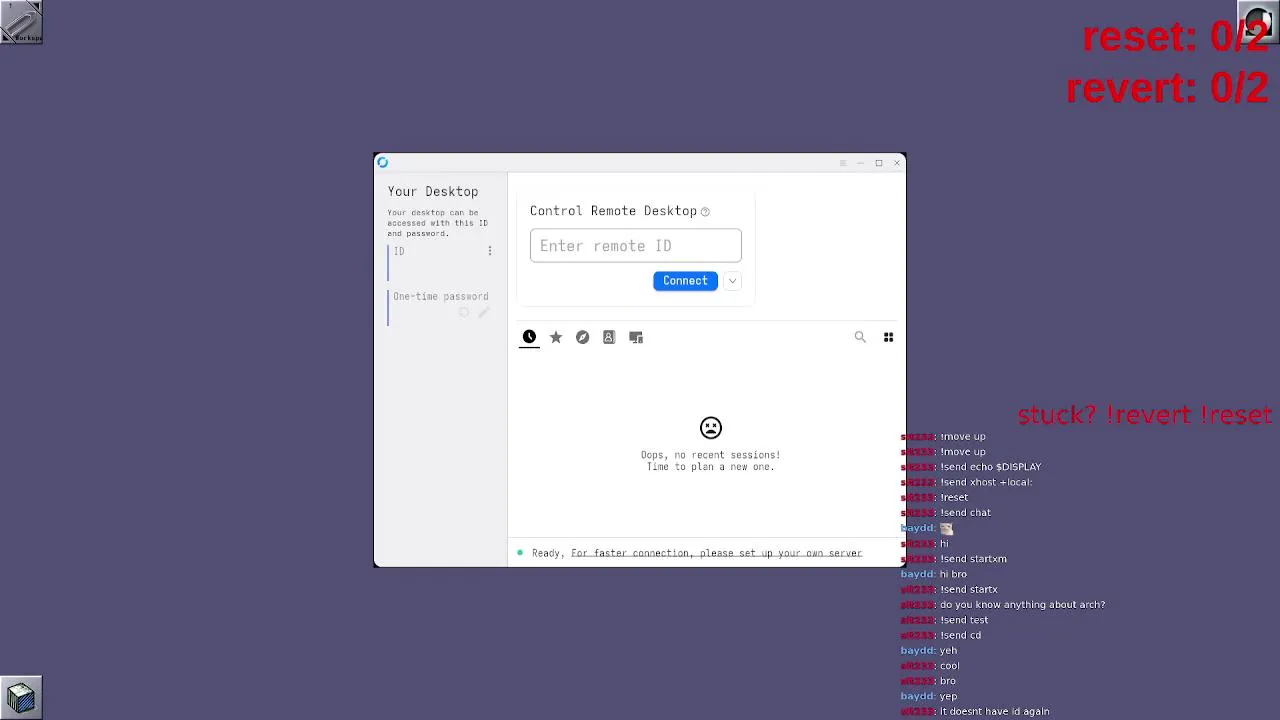1280x720 pixels.
Task: Click the RustDesk logo in title bar
Action: point(382,162)
